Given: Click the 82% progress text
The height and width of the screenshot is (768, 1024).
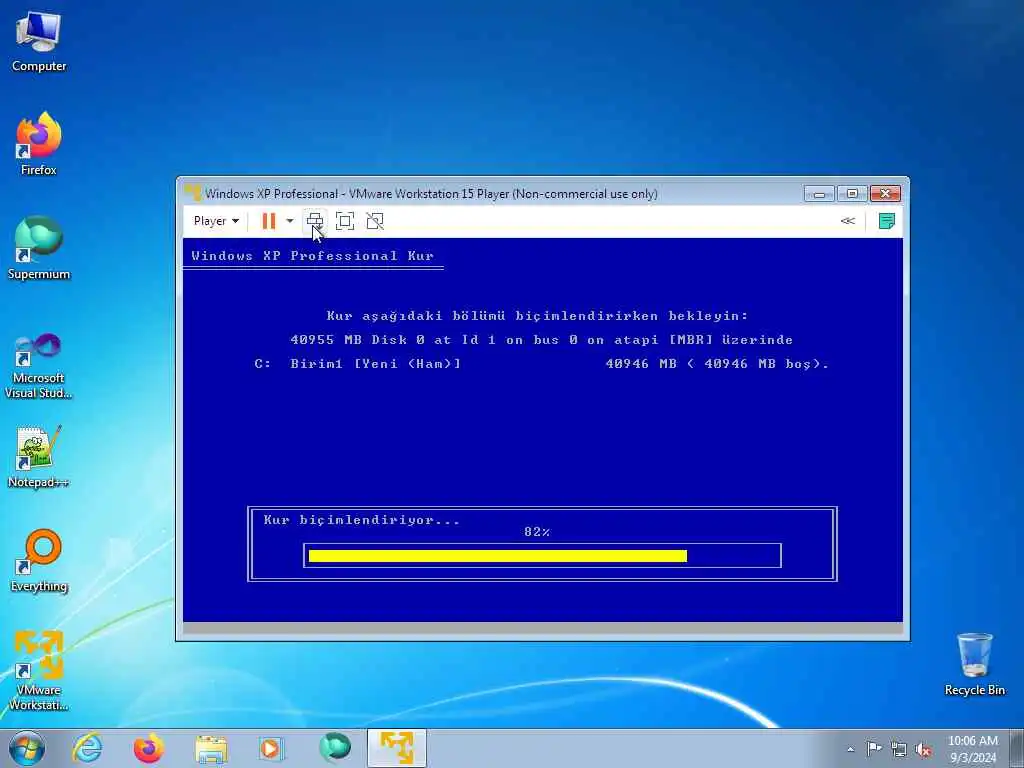Looking at the screenshot, I should tap(537, 532).
